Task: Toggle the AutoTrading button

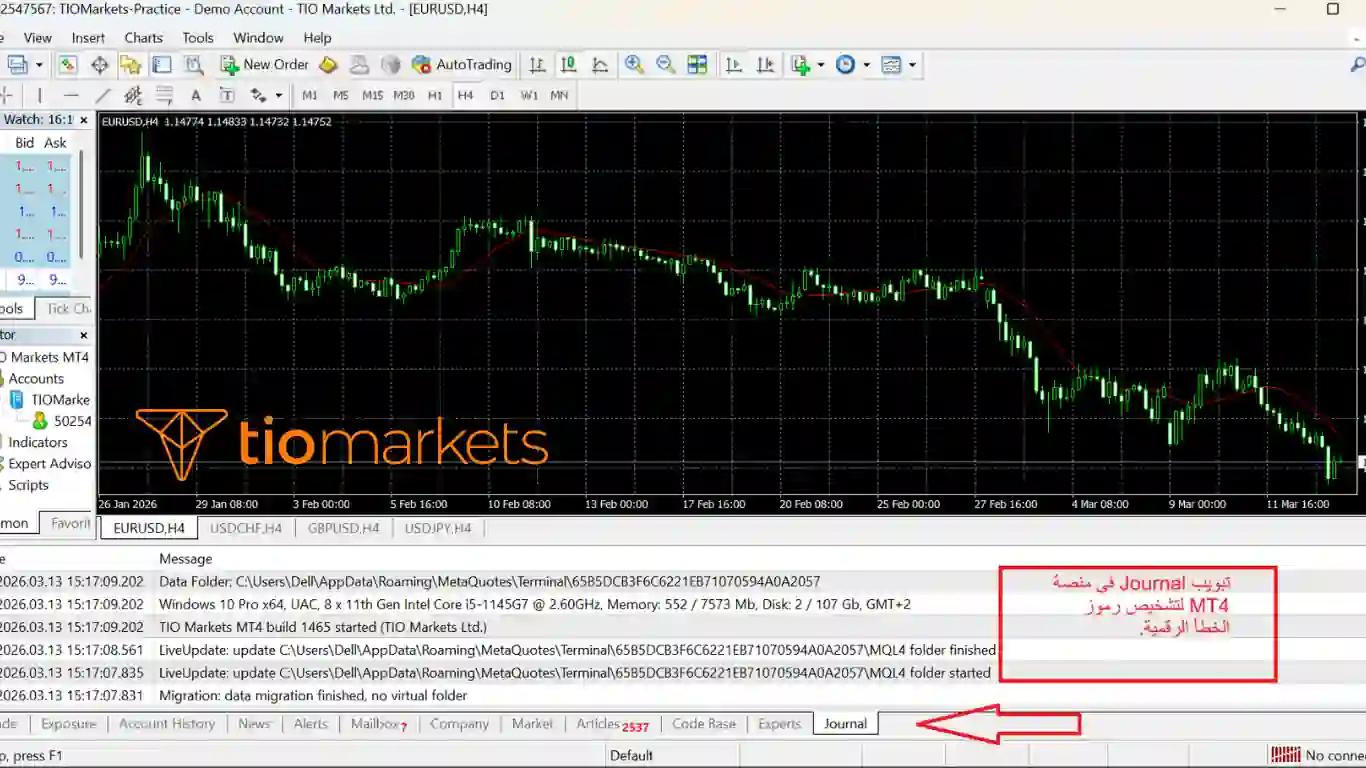Action: point(461,65)
